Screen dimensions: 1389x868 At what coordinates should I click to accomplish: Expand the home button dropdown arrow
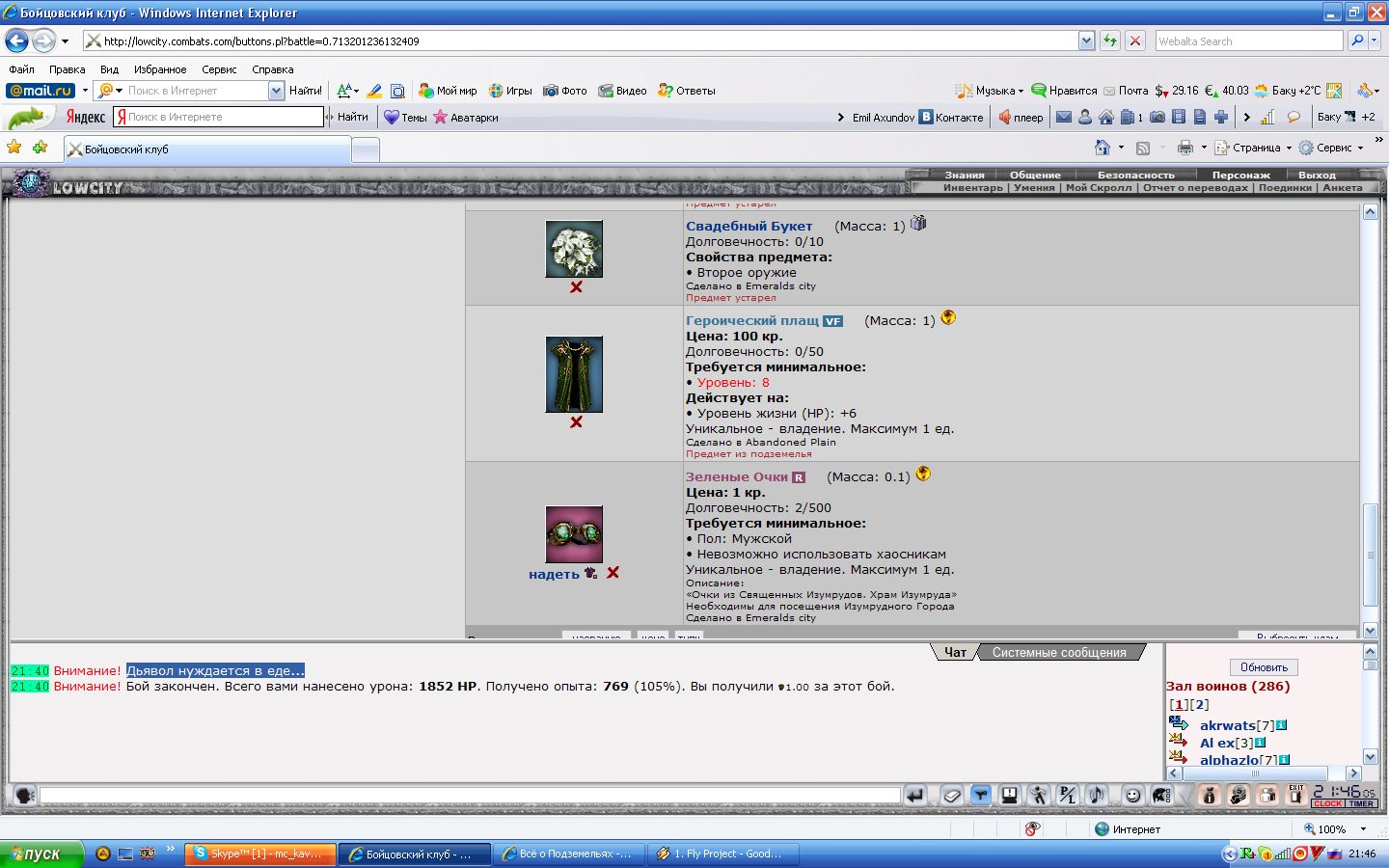click(1121, 148)
